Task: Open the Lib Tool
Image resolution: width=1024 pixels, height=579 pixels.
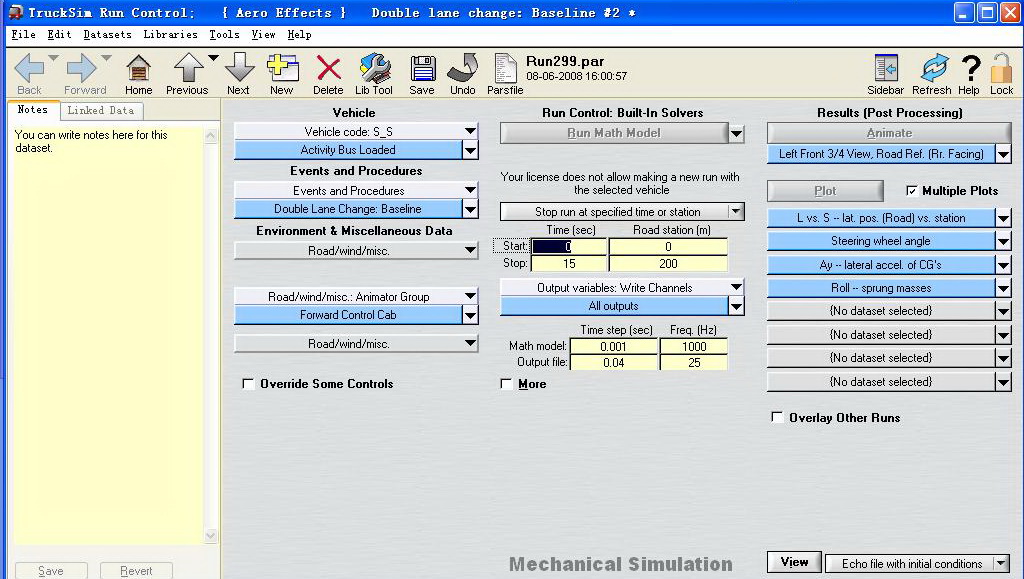Action: pos(375,68)
